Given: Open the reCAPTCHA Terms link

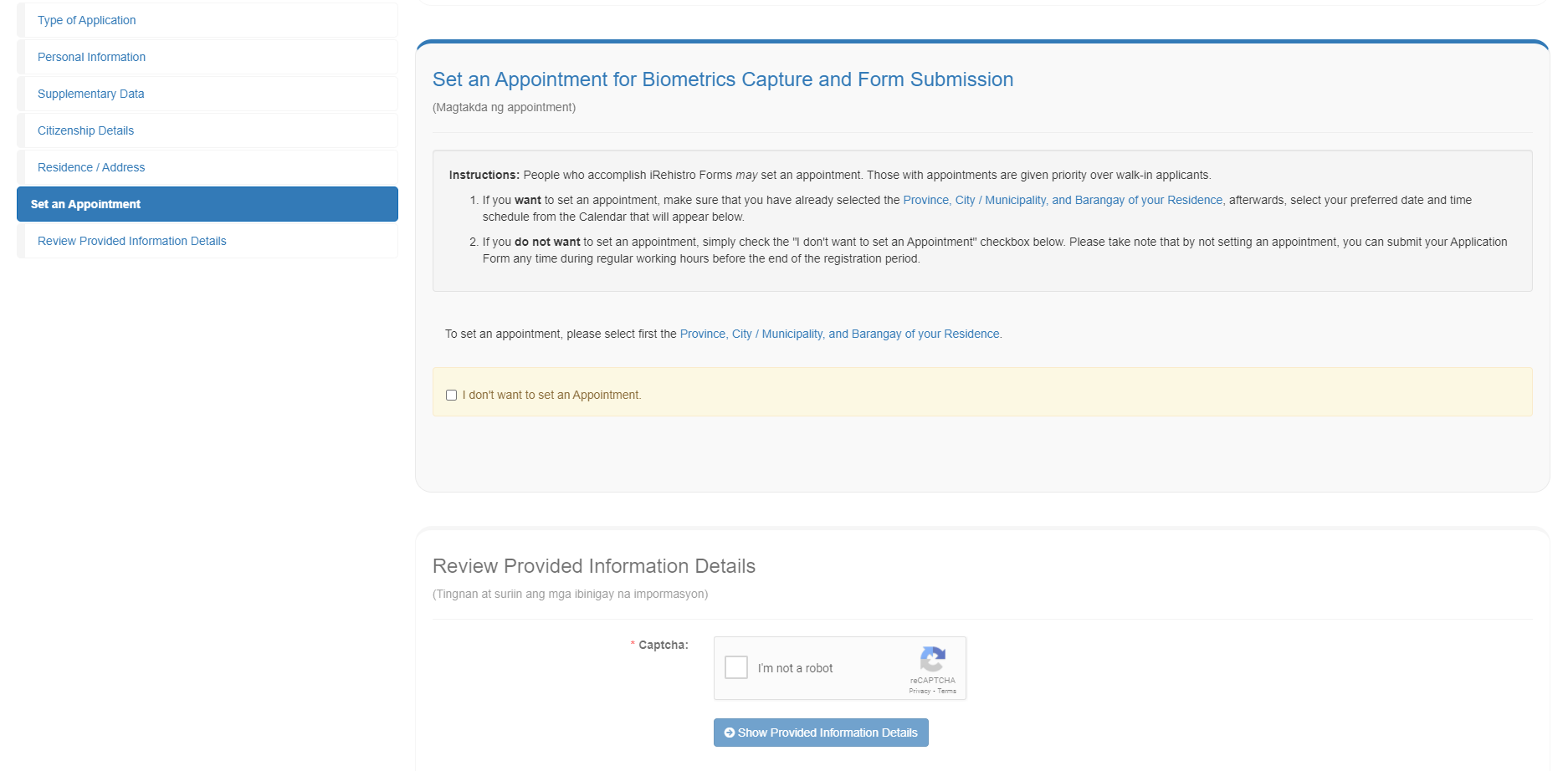Looking at the screenshot, I should (x=947, y=691).
